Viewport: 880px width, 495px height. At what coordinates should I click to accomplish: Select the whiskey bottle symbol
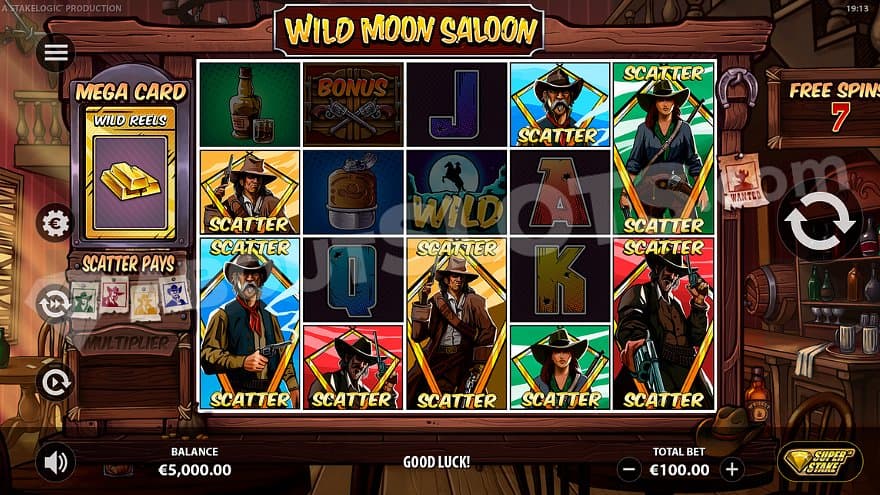[250, 104]
